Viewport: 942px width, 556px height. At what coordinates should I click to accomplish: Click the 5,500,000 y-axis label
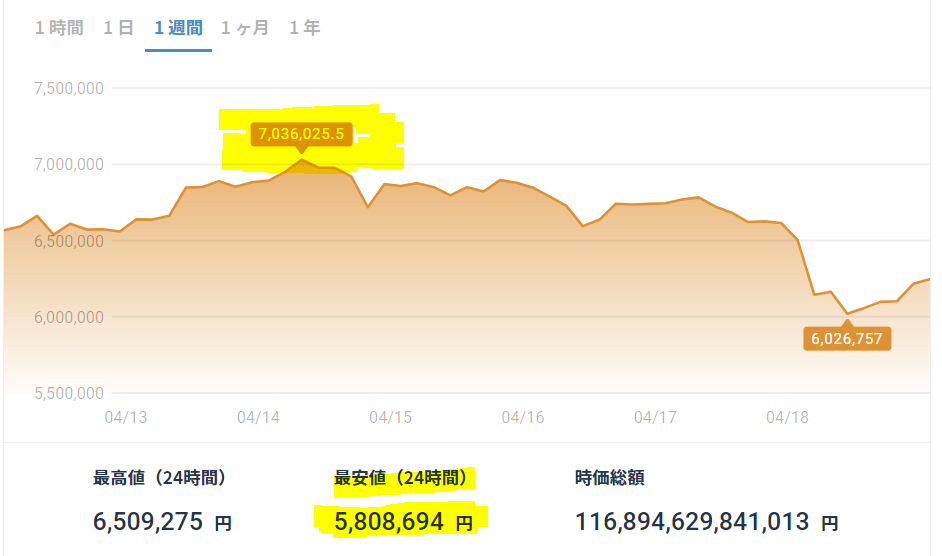point(69,393)
